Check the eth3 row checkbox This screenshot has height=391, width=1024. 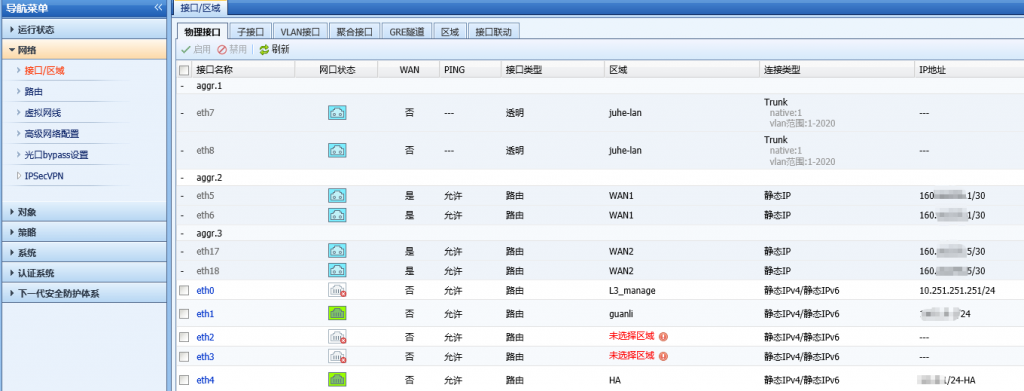pos(184,356)
